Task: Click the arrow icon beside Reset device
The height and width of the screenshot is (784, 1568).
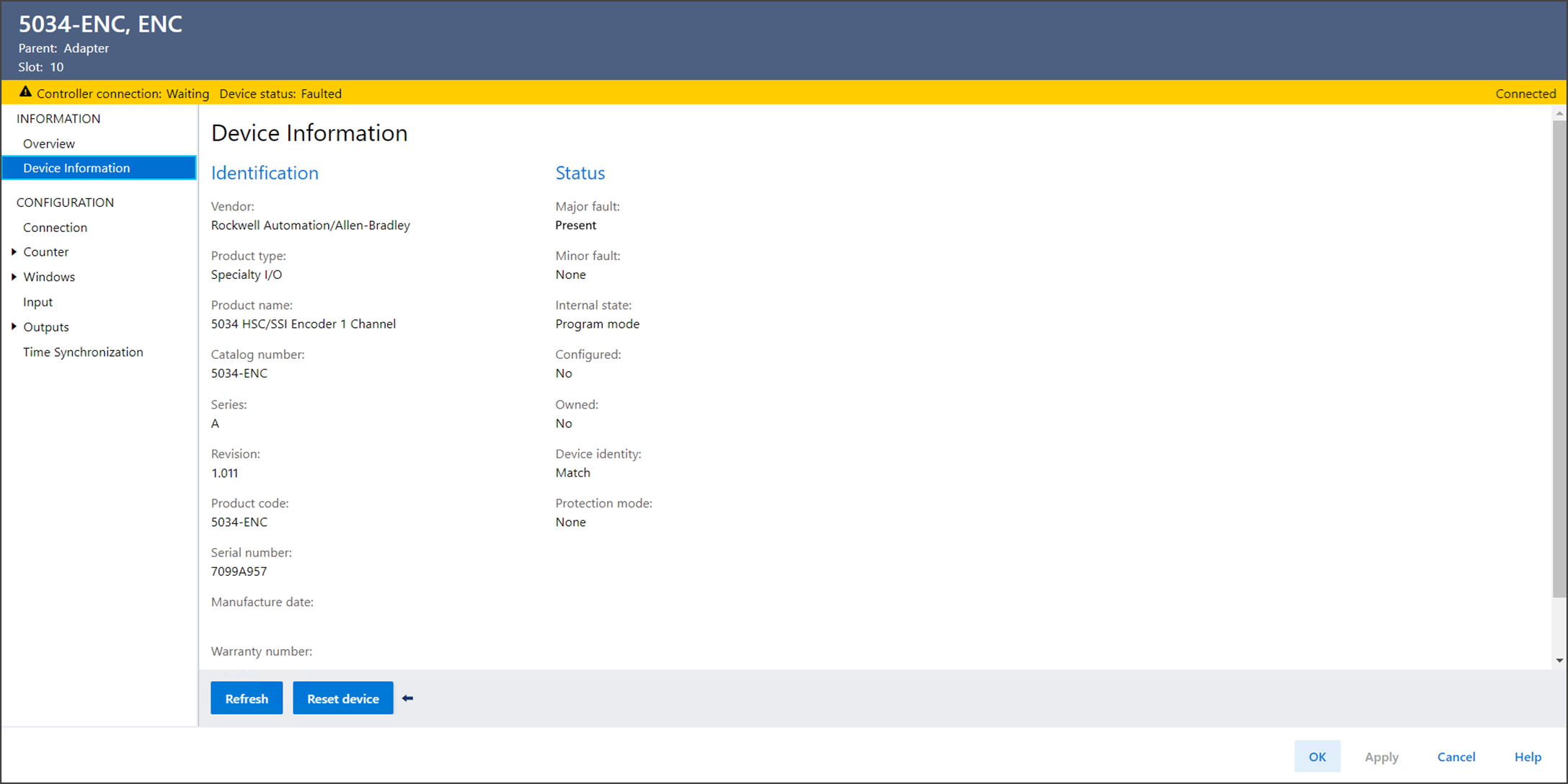Action: (x=407, y=698)
